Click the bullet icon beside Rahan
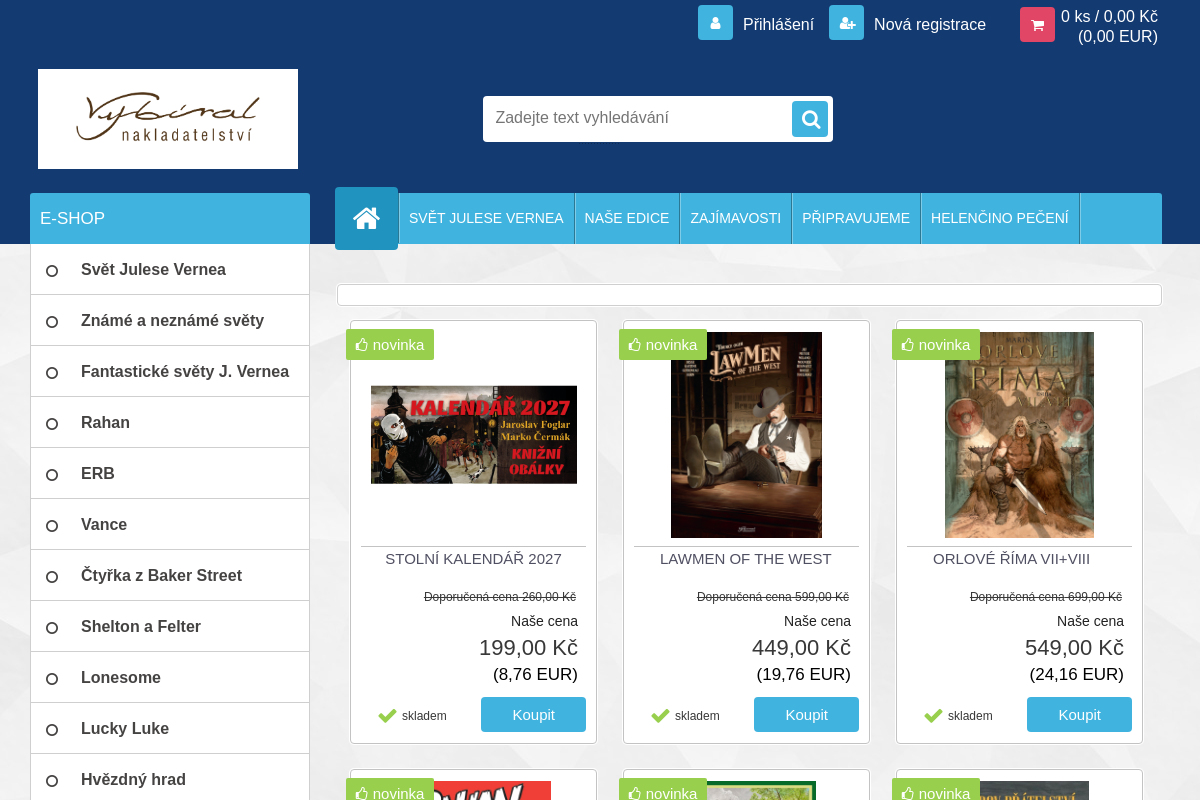This screenshot has height=800, width=1200. point(52,424)
